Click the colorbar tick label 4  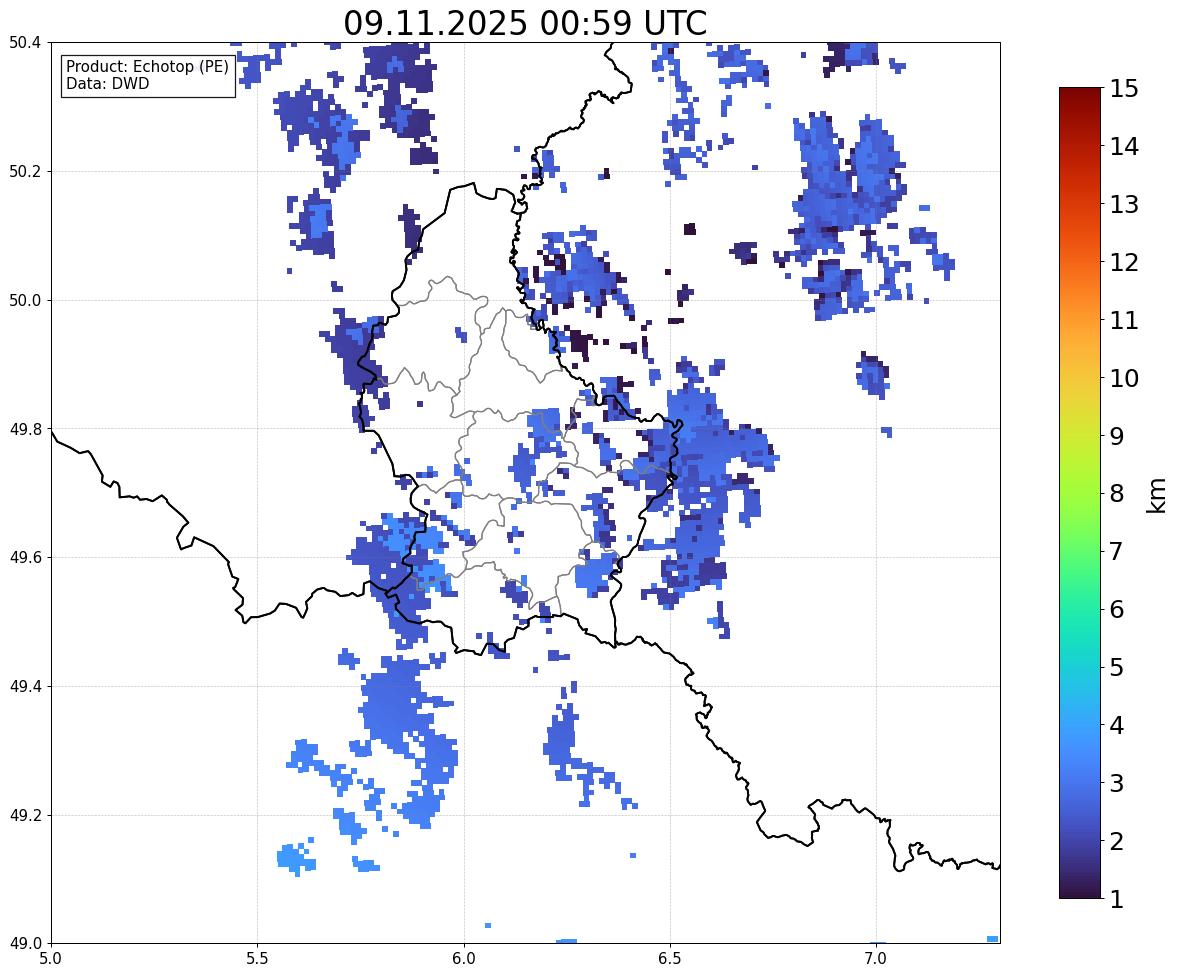click(x=1117, y=725)
